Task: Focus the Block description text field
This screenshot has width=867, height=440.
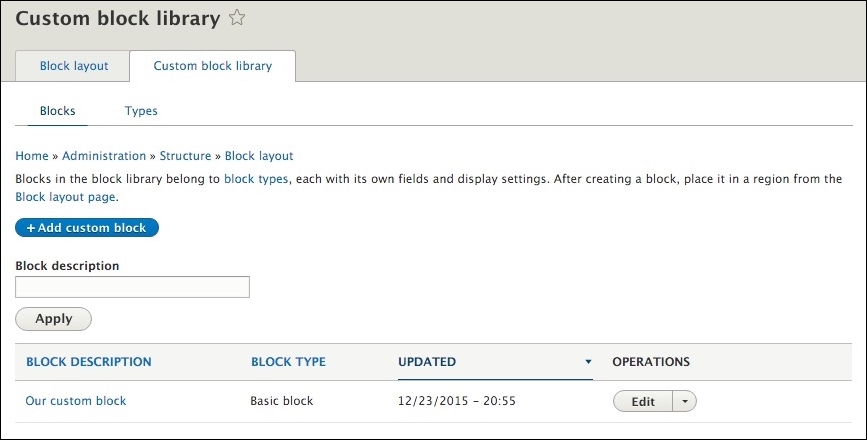Action: [x=132, y=287]
